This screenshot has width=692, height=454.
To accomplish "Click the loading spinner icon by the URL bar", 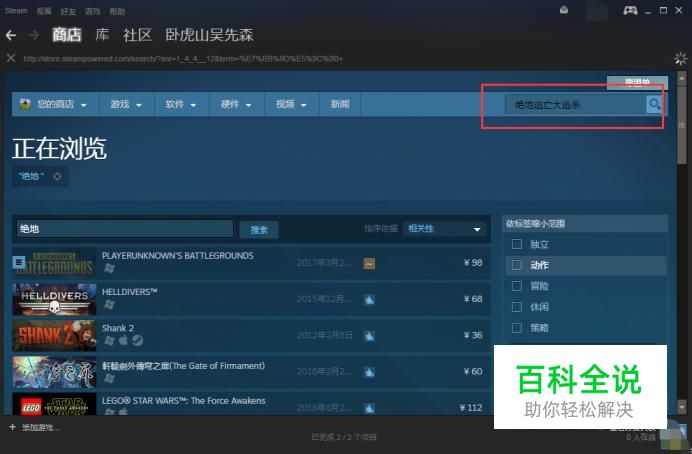I will pos(681,58).
